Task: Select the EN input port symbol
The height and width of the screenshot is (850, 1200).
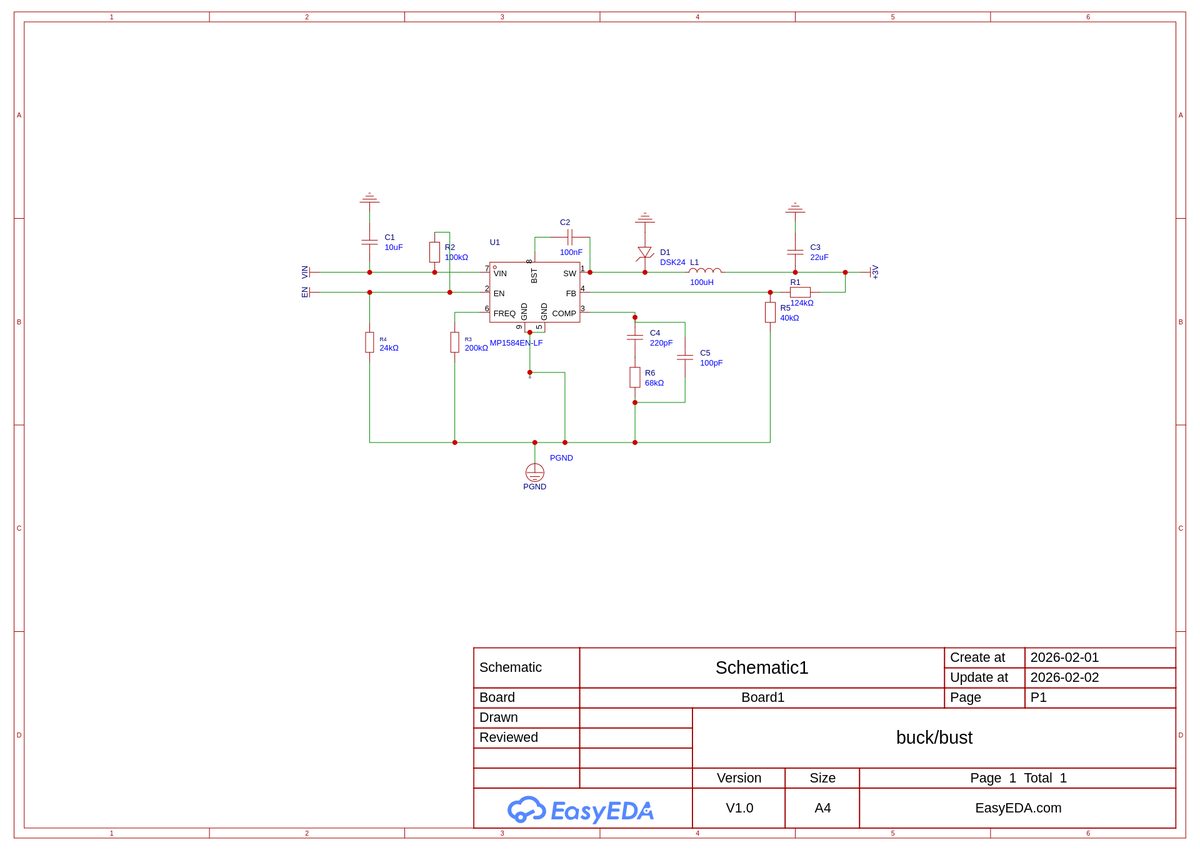Action: click(306, 292)
